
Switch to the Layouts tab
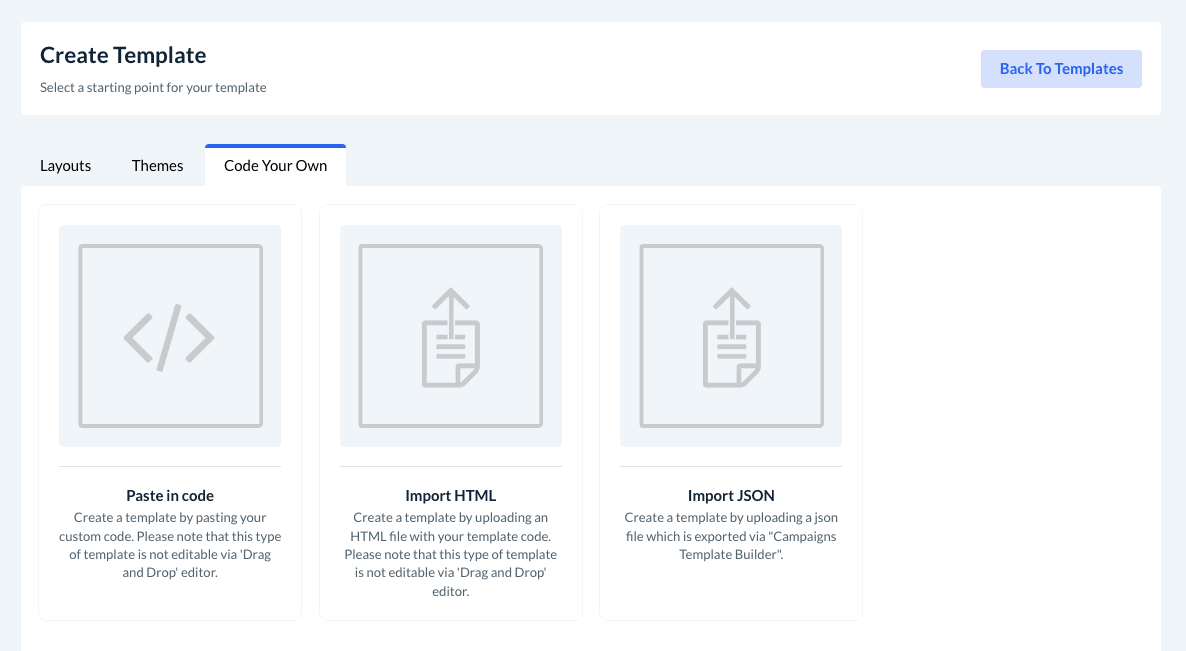(66, 166)
